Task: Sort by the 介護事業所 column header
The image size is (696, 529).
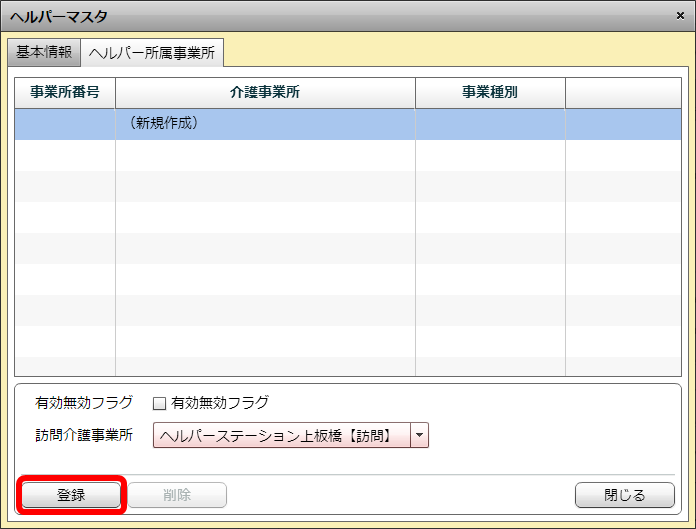Action: 265,93
